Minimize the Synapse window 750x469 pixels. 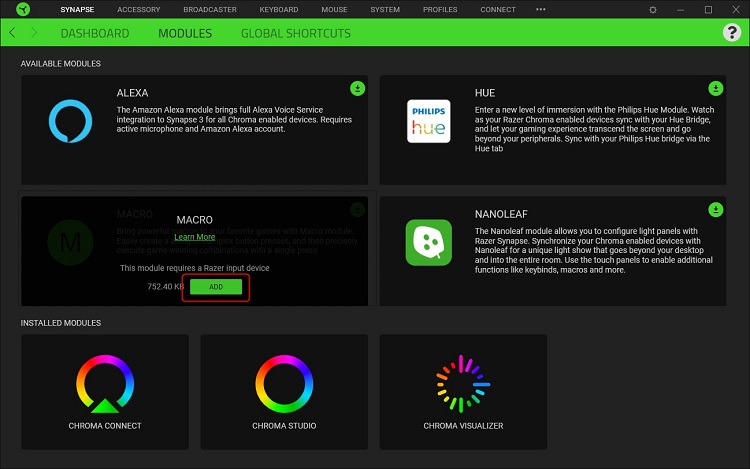(x=680, y=10)
